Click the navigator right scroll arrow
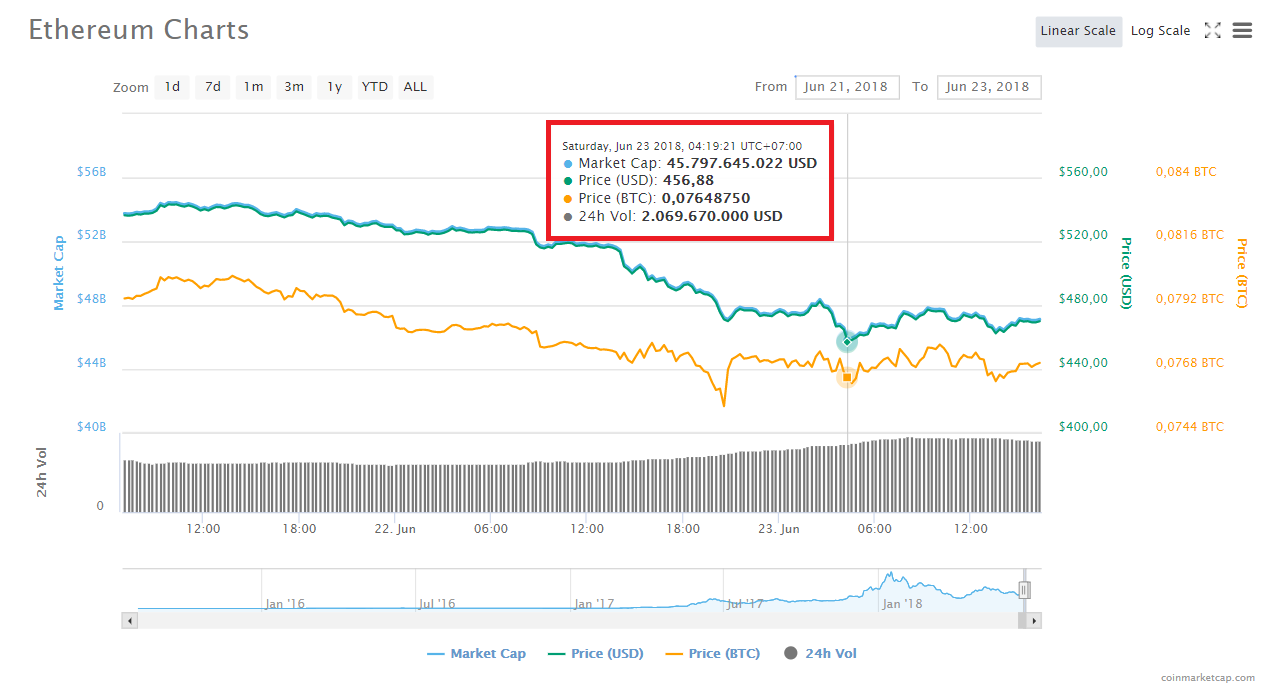Viewport: 1281px width, 696px height. coord(1034,621)
